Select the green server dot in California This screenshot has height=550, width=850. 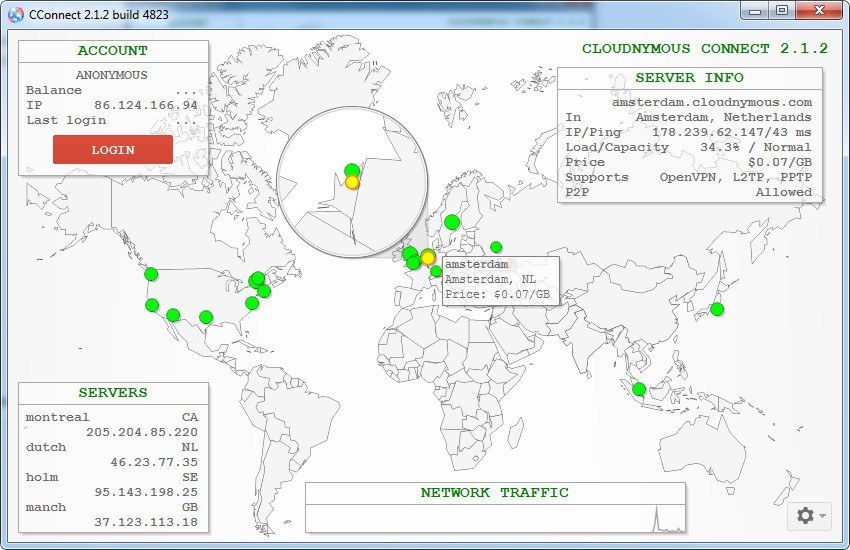(x=152, y=305)
